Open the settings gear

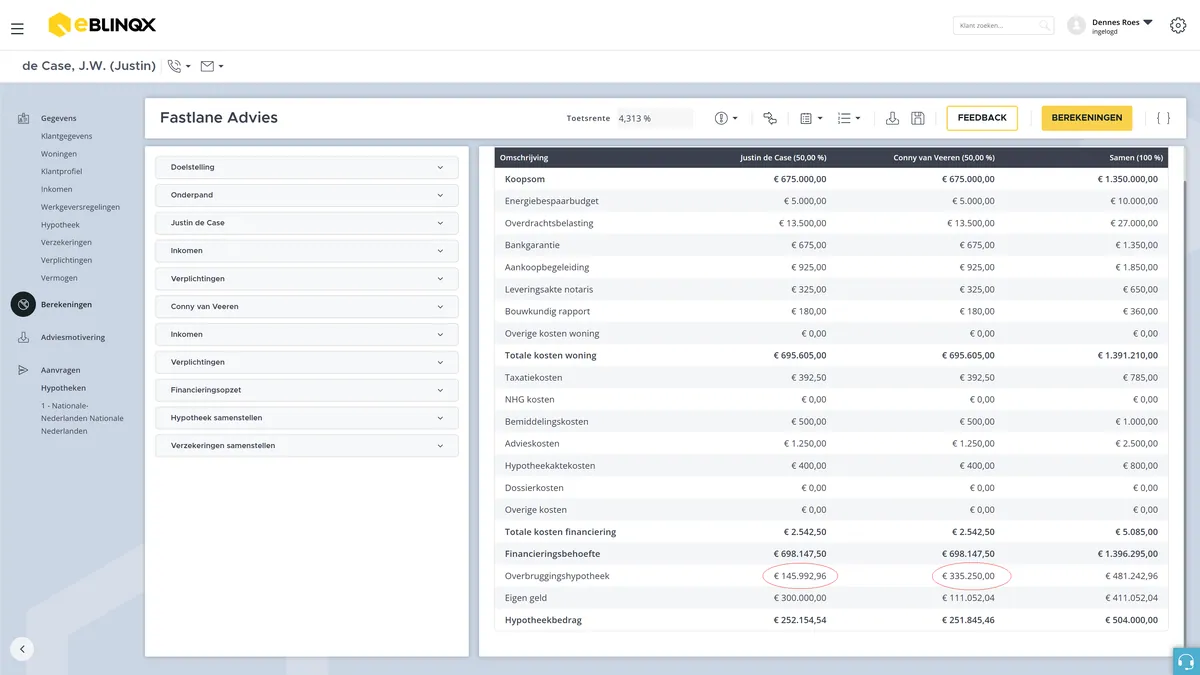pos(1177,26)
